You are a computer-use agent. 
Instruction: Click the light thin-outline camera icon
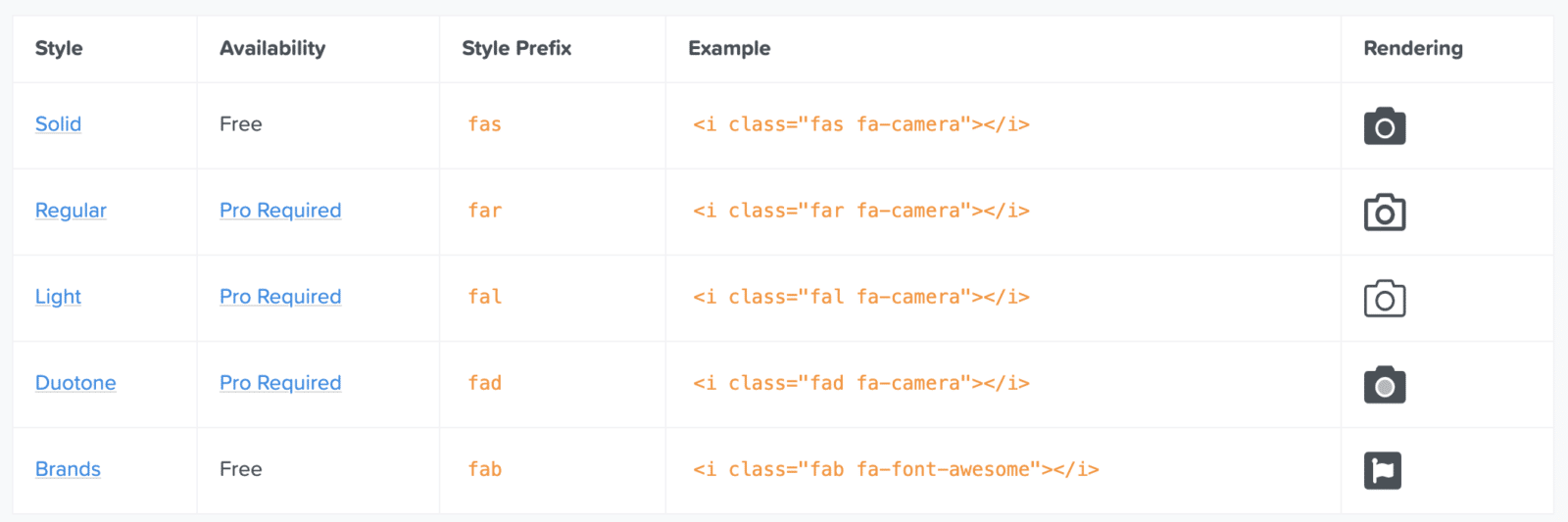tap(1384, 299)
